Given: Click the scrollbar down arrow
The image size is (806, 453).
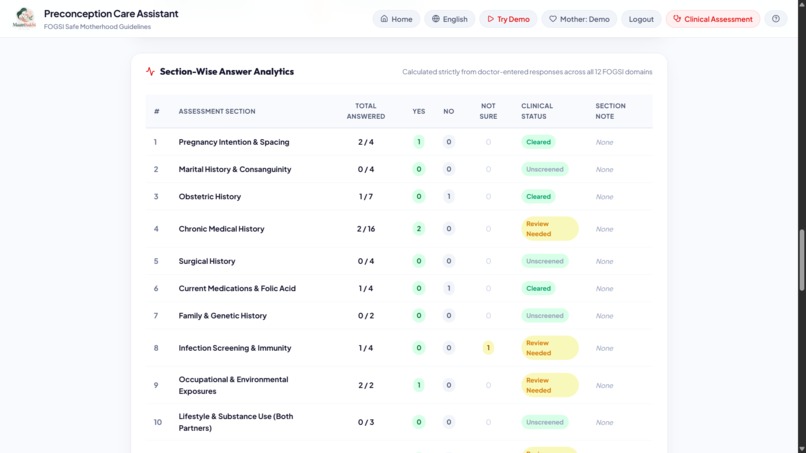Looking at the screenshot, I should click(801, 449).
